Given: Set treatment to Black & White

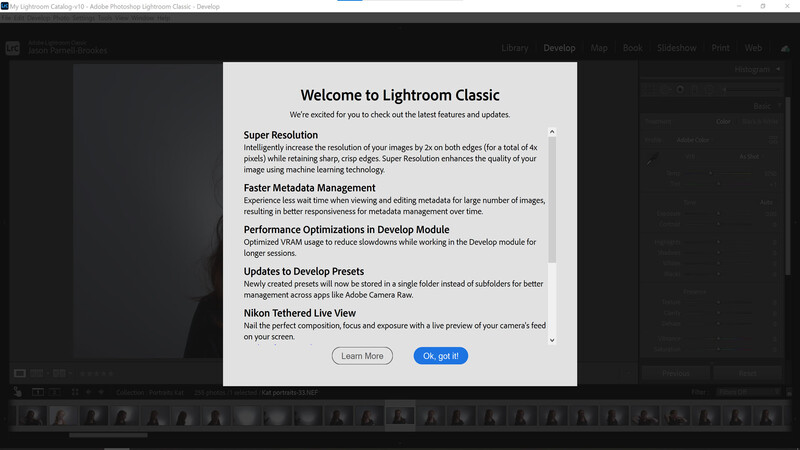Looking at the screenshot, I should point(760,121).
